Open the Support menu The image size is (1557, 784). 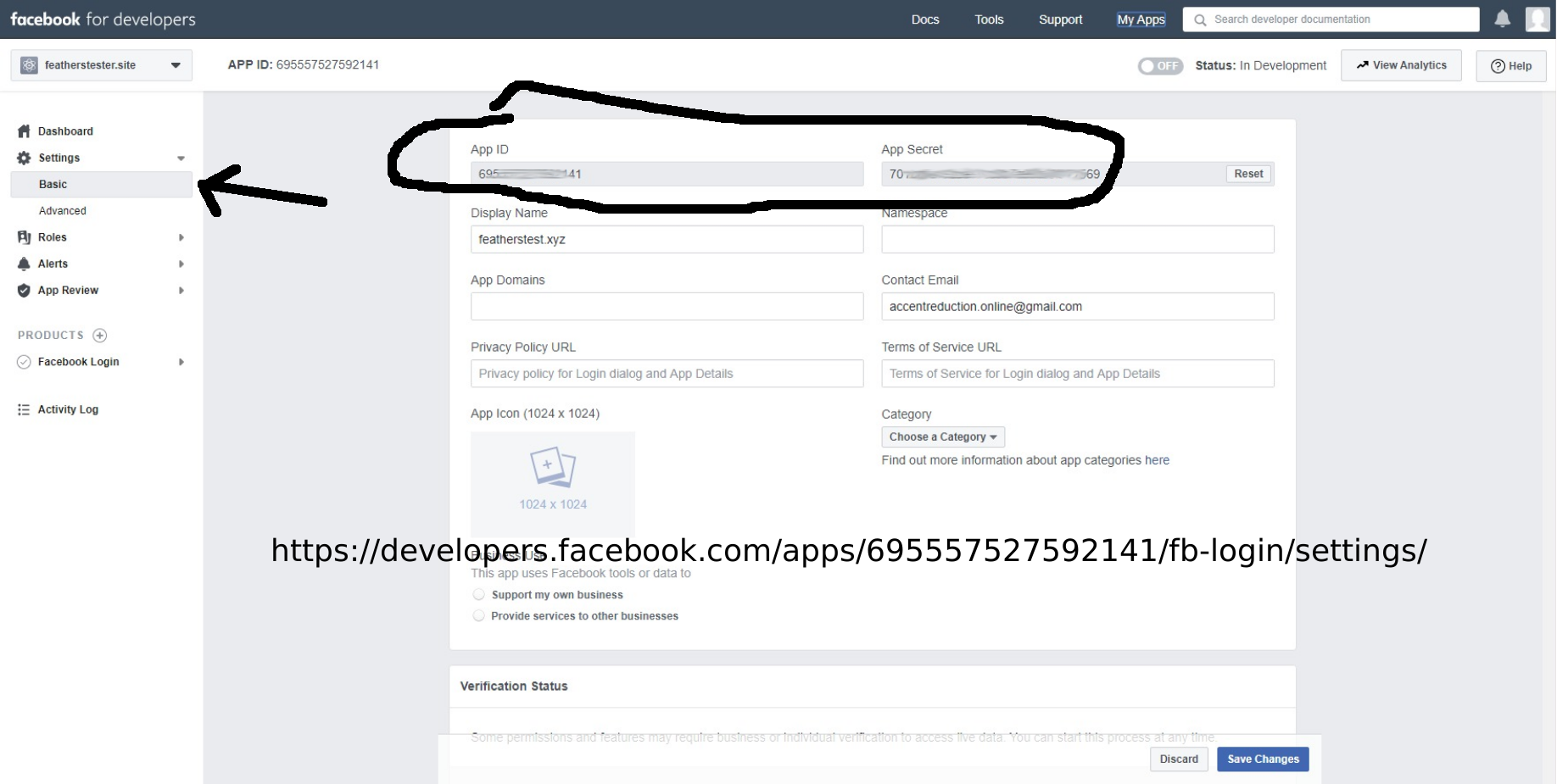coord(1061,19)
